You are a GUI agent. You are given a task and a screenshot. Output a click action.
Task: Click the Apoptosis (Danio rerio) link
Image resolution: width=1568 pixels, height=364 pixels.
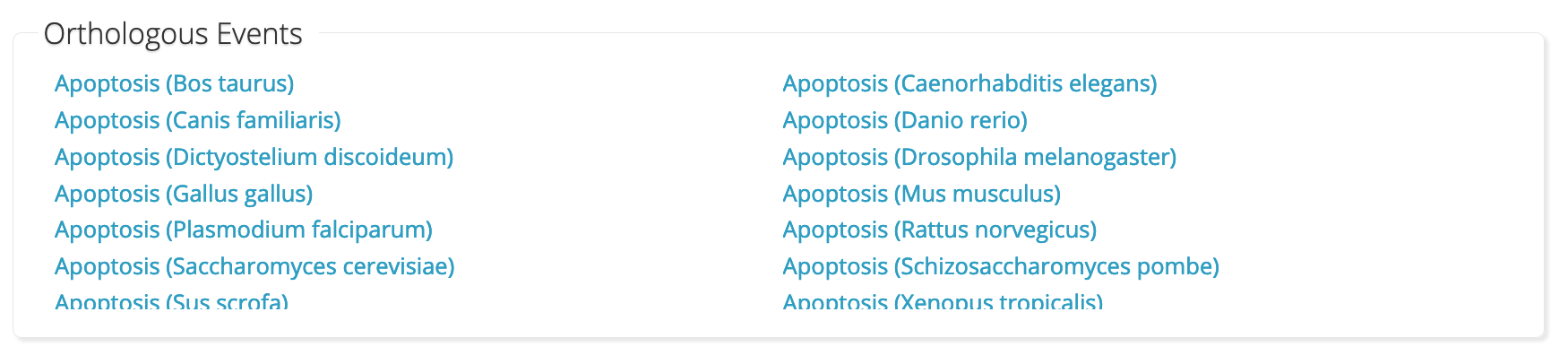coord(905,120)
